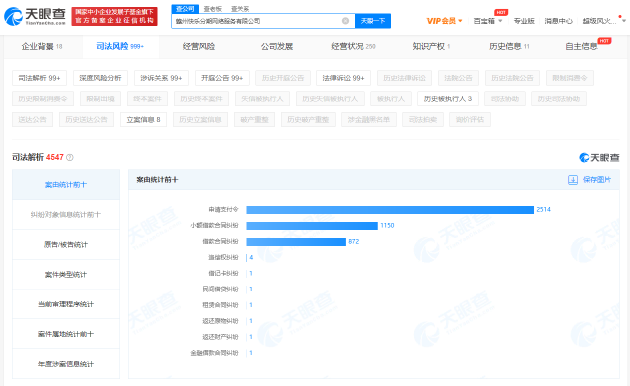Select 纠纷对象信息统计前十 in the side menu
The width and height of the screenshot is (630, 386).
(x=66, y=215)
